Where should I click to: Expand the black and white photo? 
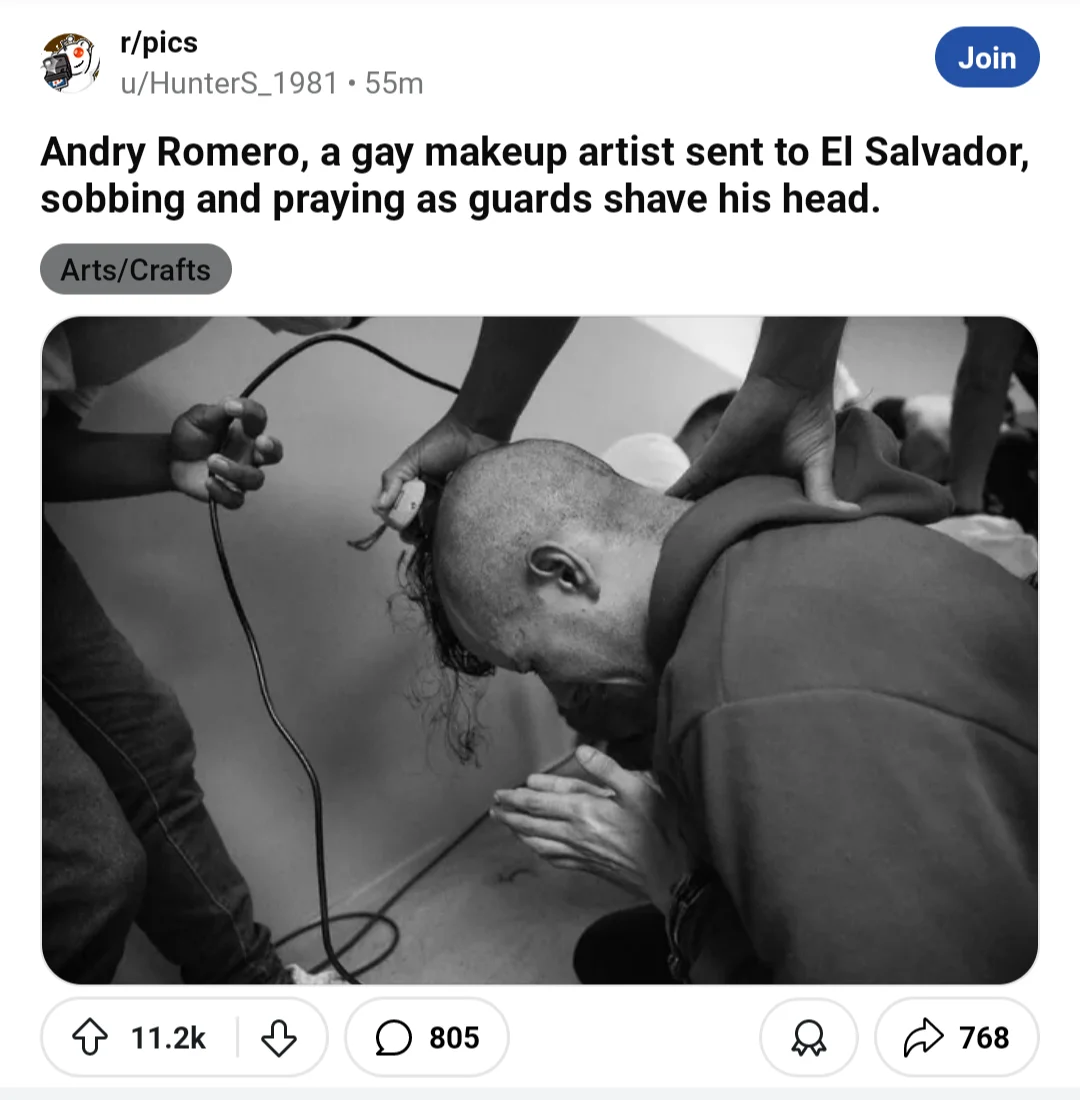click(540, 650)
